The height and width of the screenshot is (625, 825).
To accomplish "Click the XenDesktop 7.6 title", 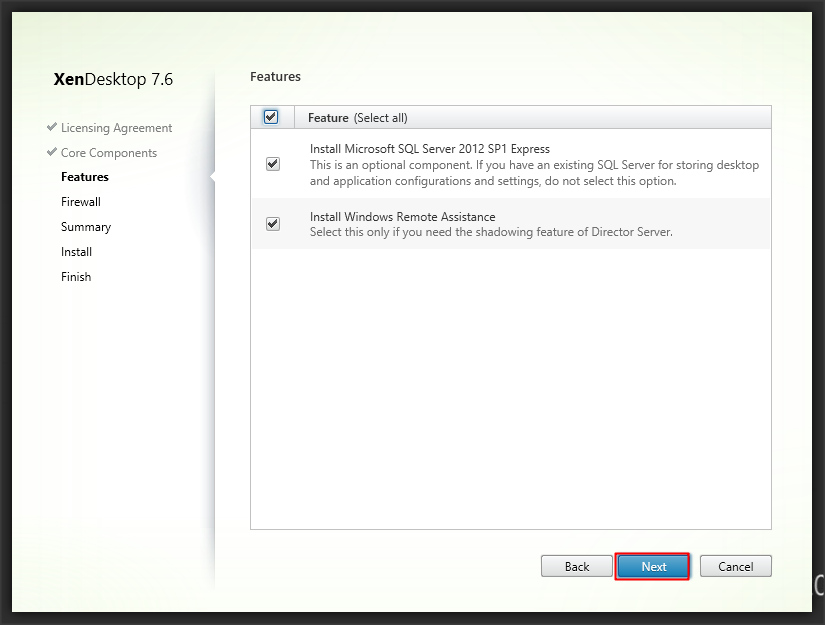I will click(113, 79).
